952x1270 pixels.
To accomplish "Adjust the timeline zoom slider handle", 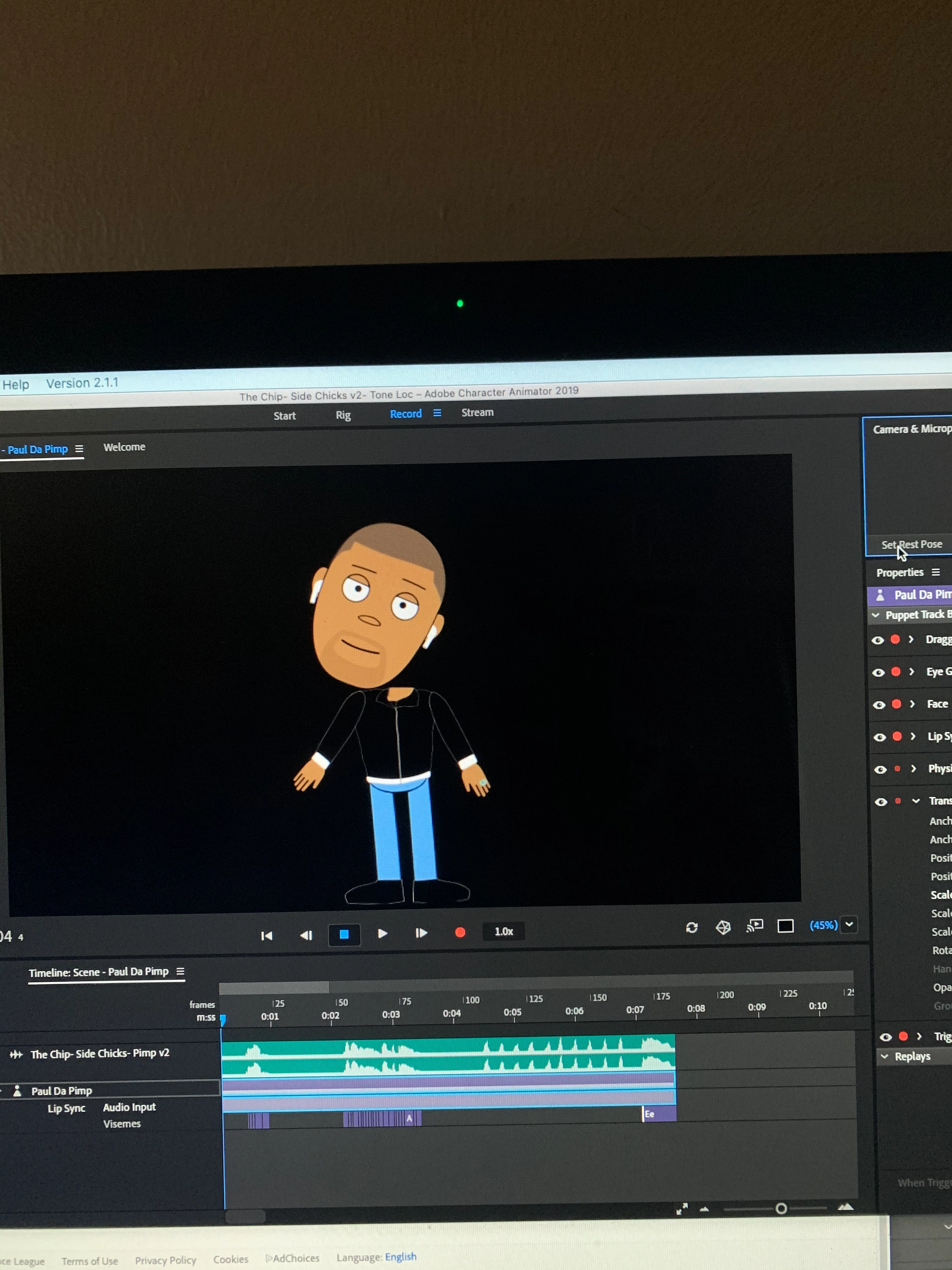I will tap(781, 1208).
